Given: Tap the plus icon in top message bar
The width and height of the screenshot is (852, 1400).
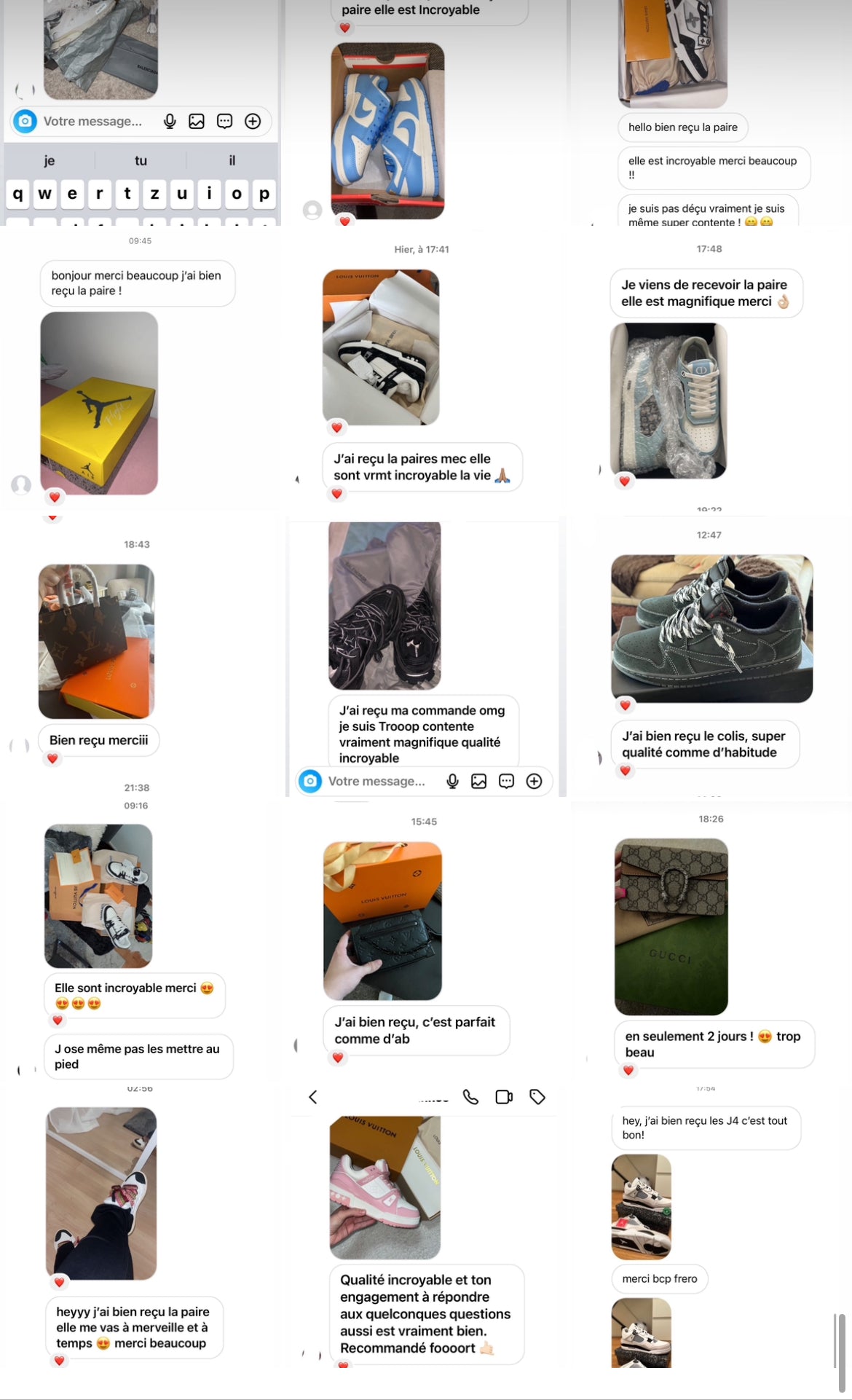Looking at the screenshot, I should 253,121.
